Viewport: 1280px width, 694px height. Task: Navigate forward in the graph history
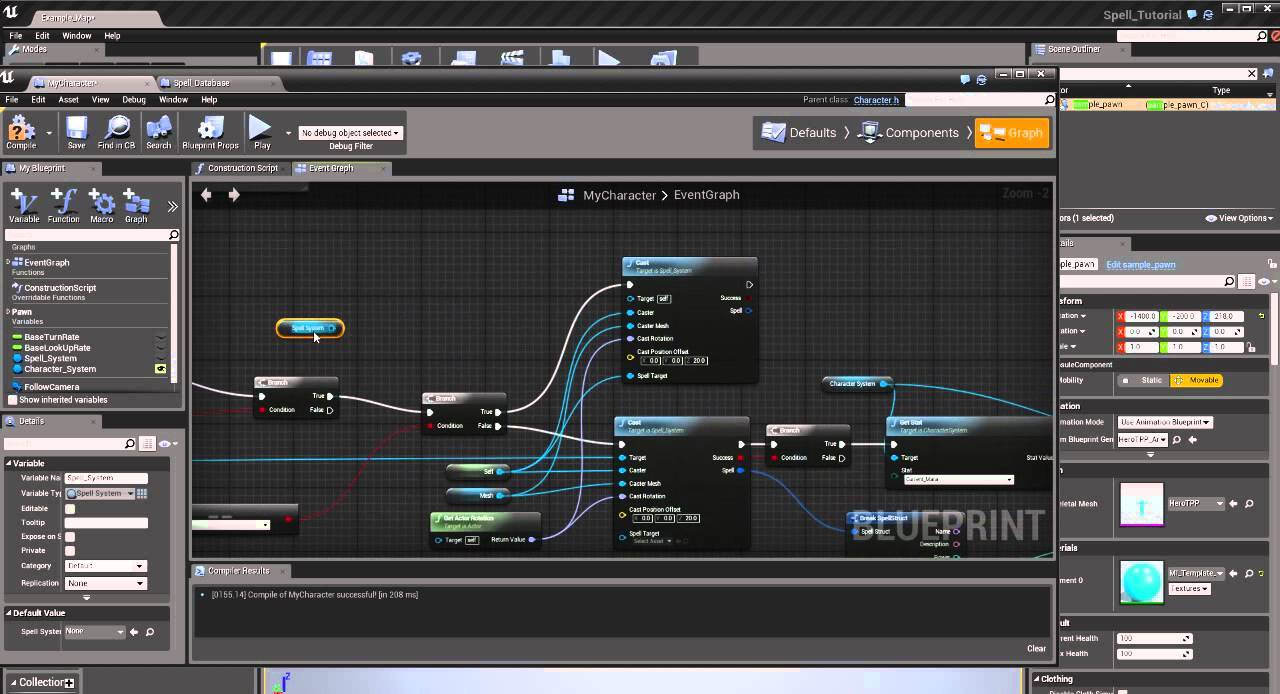point(233,195)
